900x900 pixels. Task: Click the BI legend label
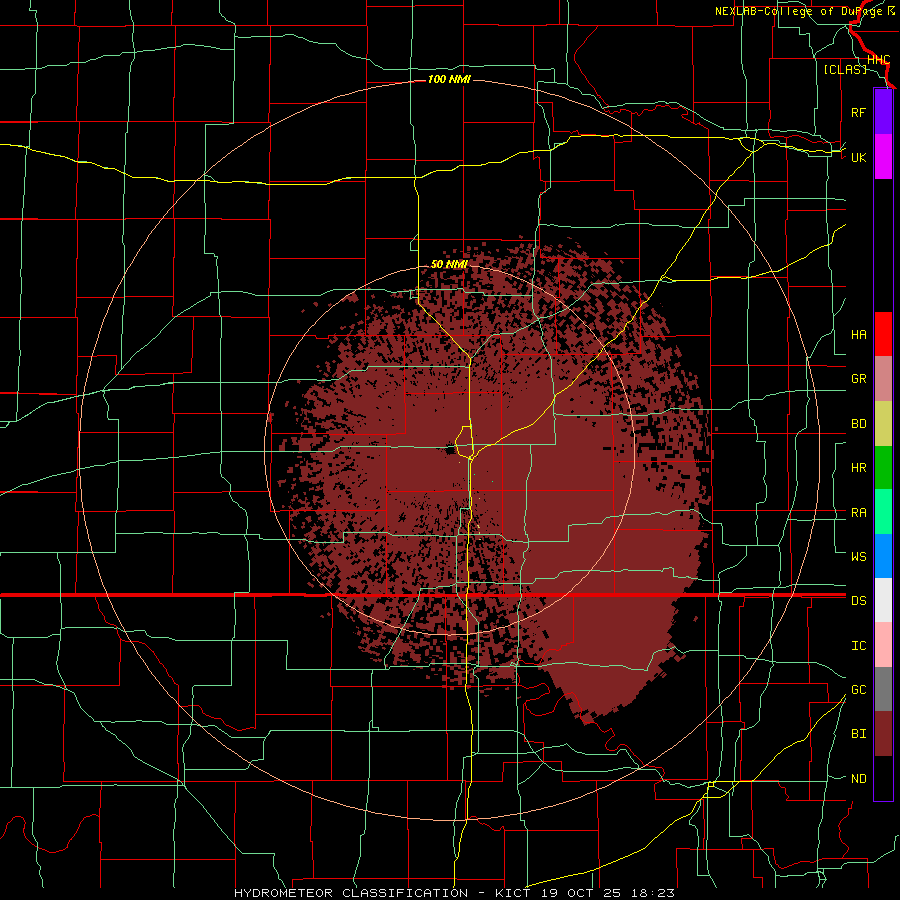coord(858,734)
